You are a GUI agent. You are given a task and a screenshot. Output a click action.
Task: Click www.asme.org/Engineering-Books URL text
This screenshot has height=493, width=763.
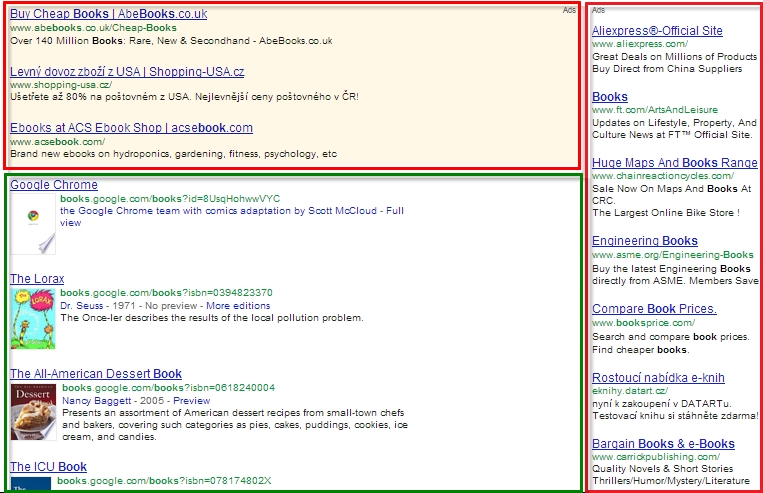click(x=672, y=255)
